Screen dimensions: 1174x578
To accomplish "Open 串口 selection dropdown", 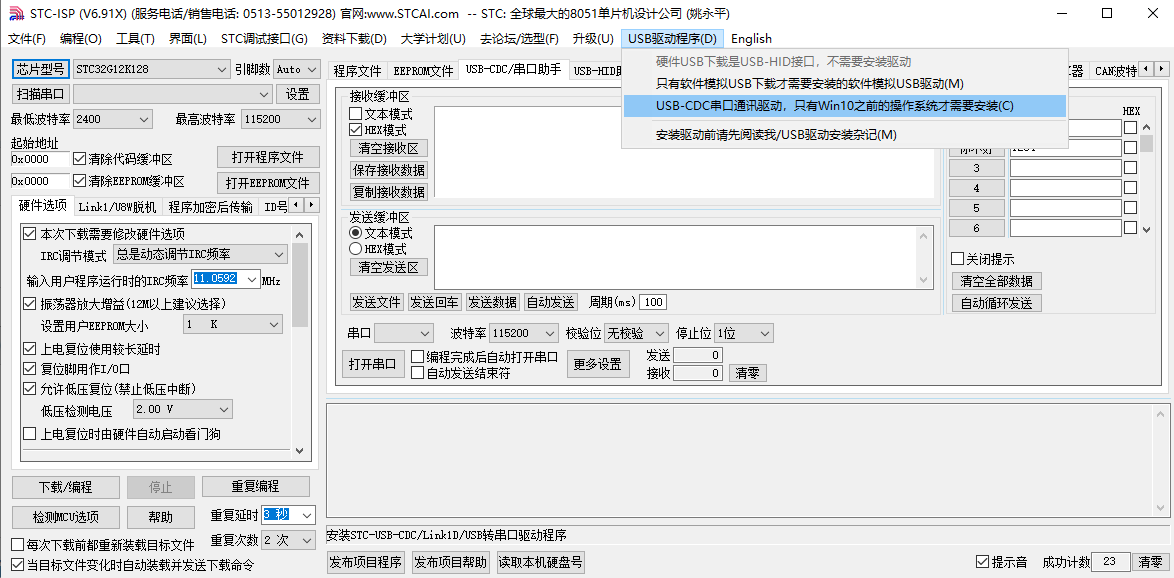I will (404, 333).
